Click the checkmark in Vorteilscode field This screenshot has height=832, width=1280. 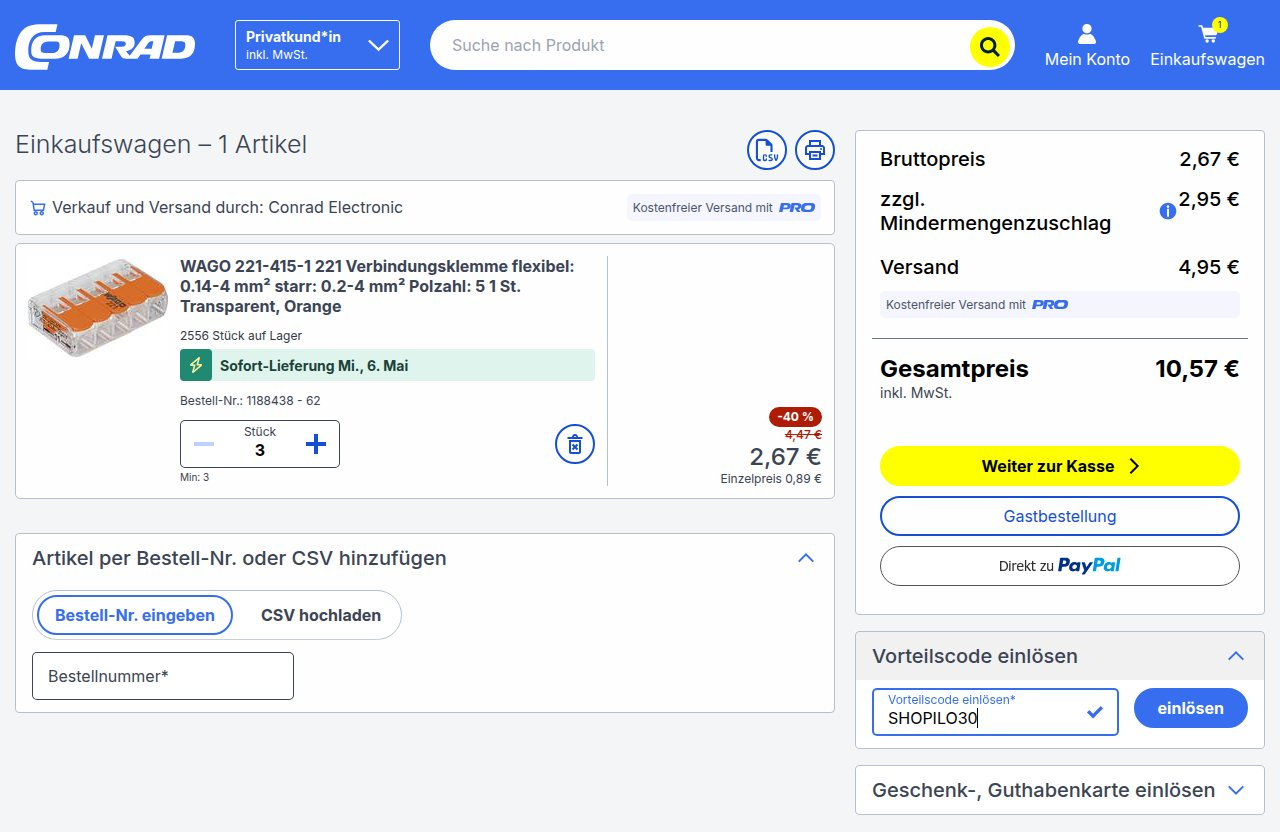coord(1095,712)
